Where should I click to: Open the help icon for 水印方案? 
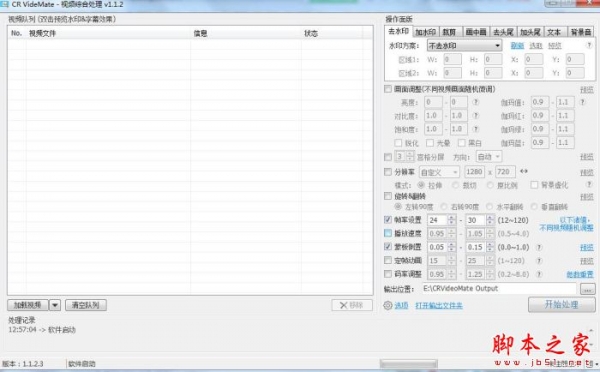pyautogui.click(x=589, y=45)
